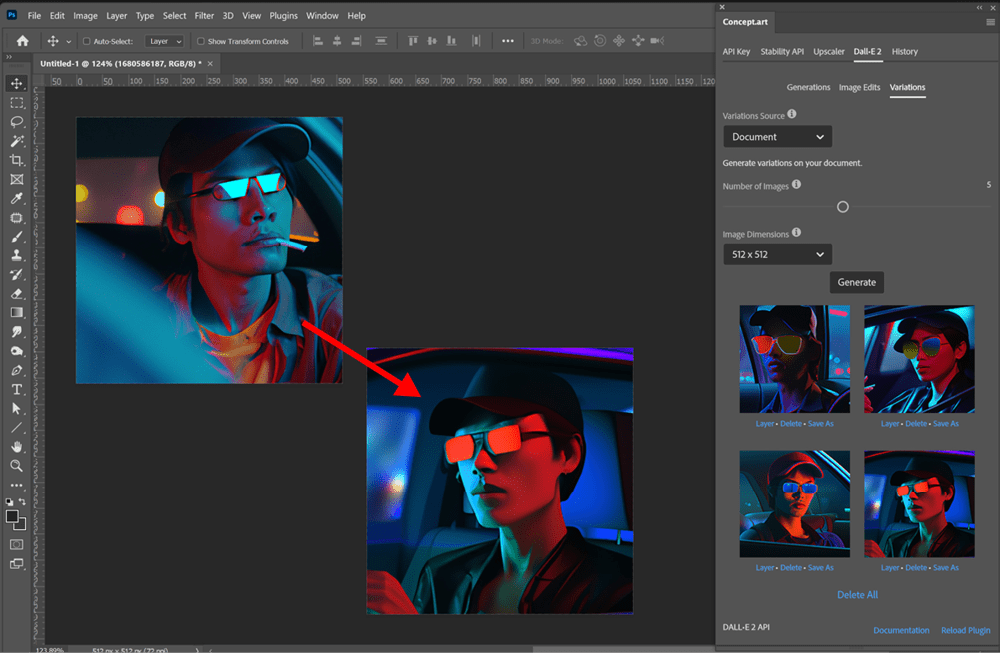Click the Generate button

pyautogui.click(x=857, y=282)
